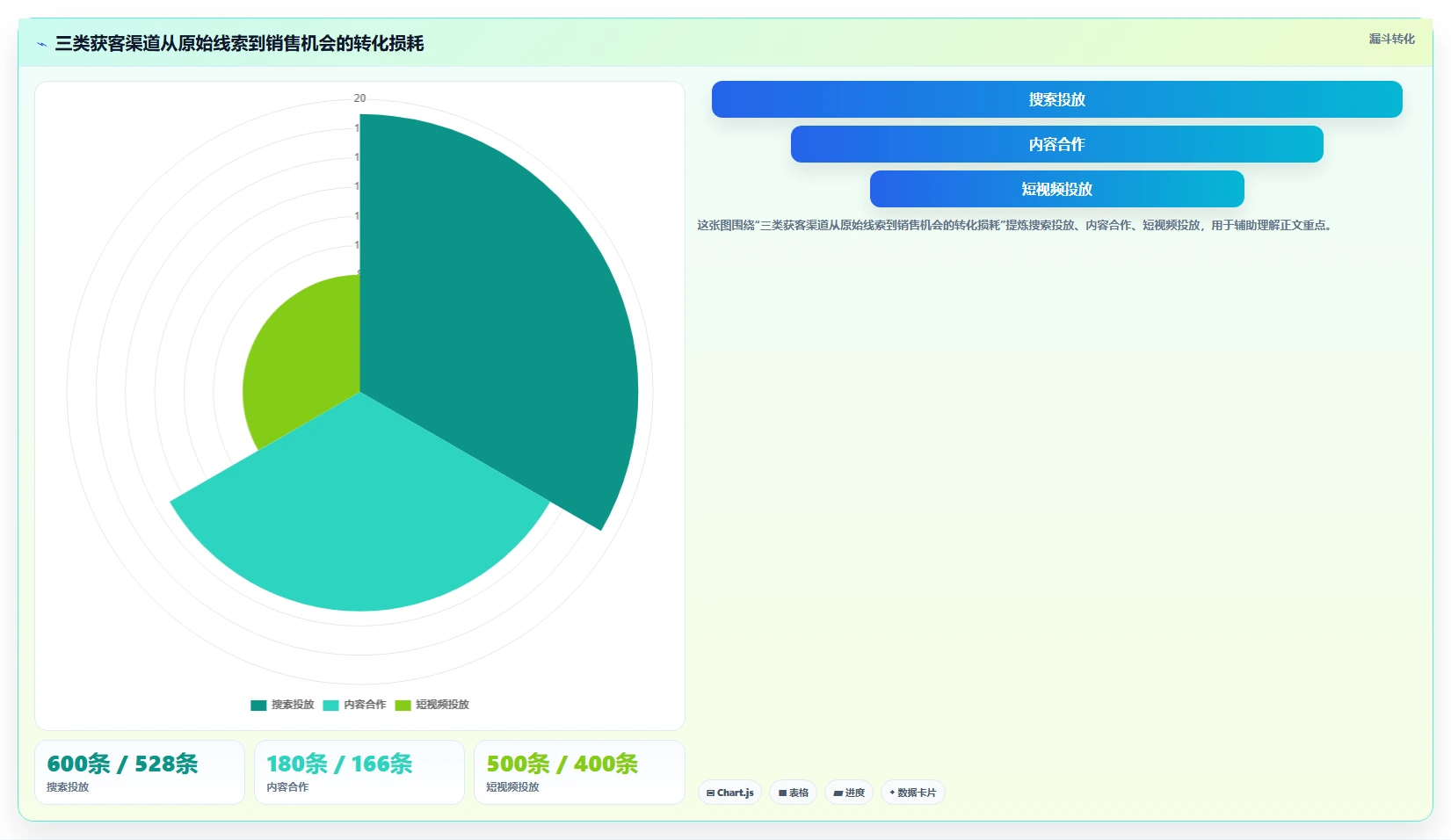
Task: Click the icon inside the 表格 chip
Action: [782, 793]
